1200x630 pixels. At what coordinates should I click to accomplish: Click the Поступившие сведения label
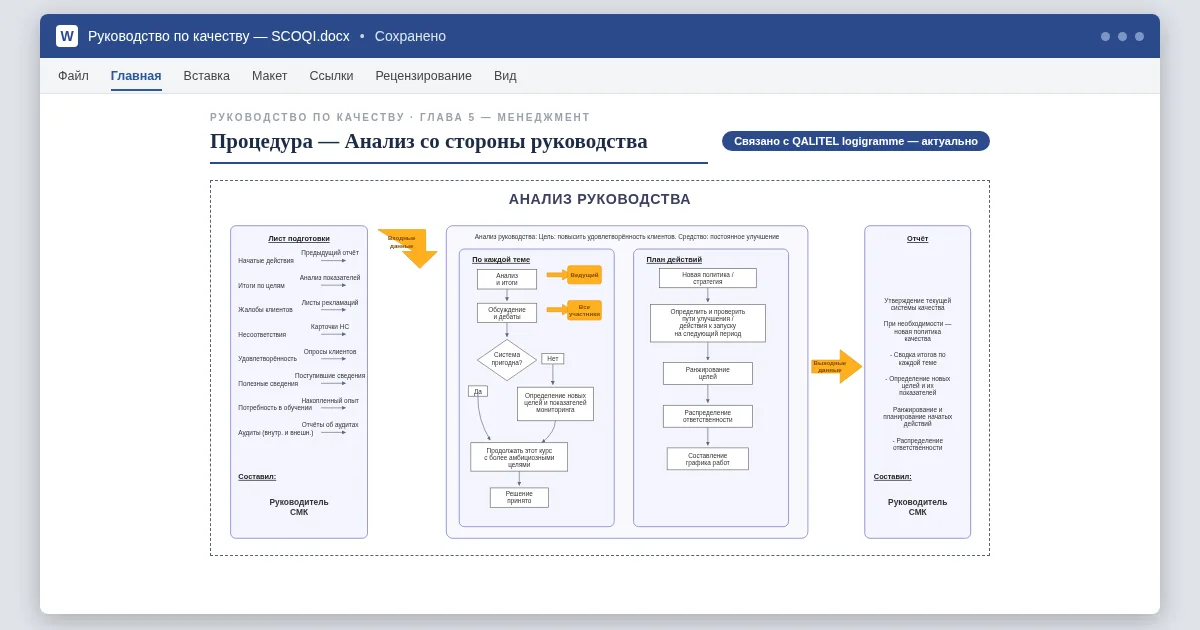click(330, 376)
